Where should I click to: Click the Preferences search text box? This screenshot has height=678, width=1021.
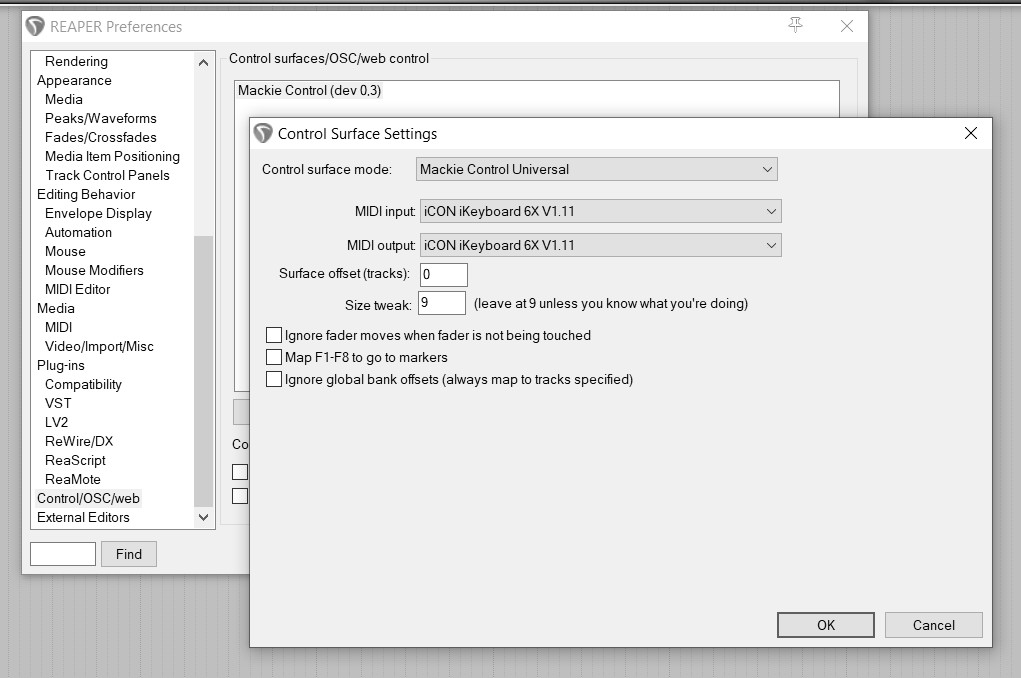click(x=63, y=554)
